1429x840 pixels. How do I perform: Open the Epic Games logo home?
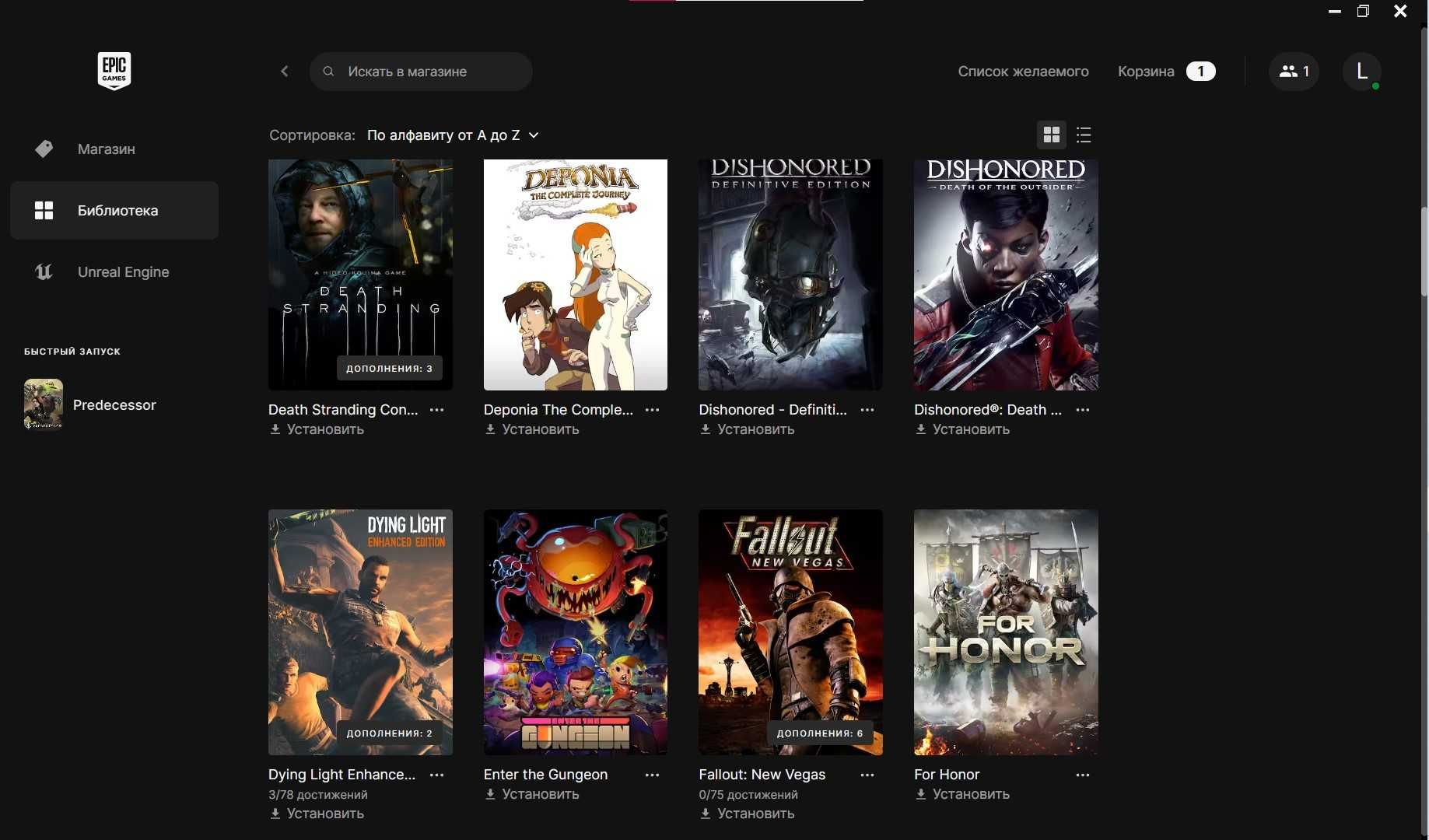click(114, 71)
